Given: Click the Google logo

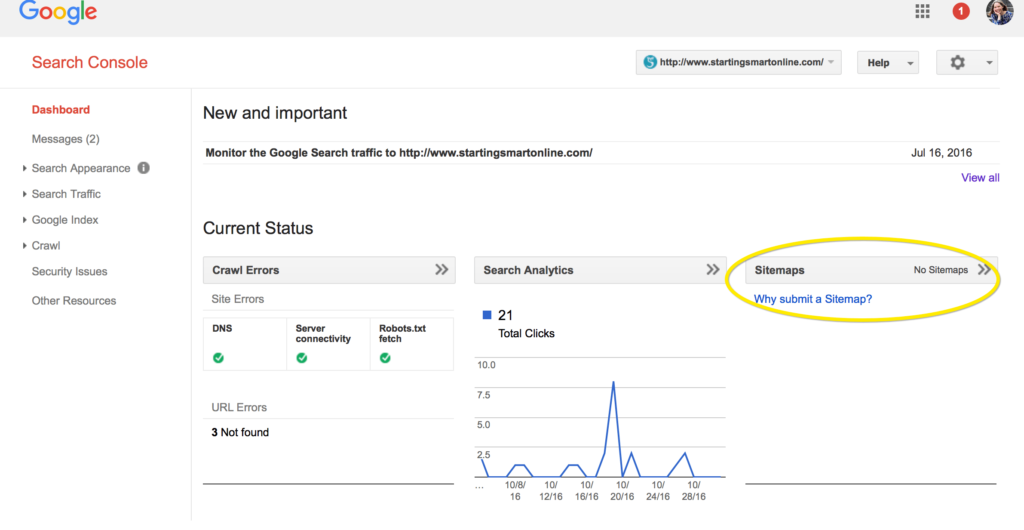Looking at the screenshot, I should point(57,13).
